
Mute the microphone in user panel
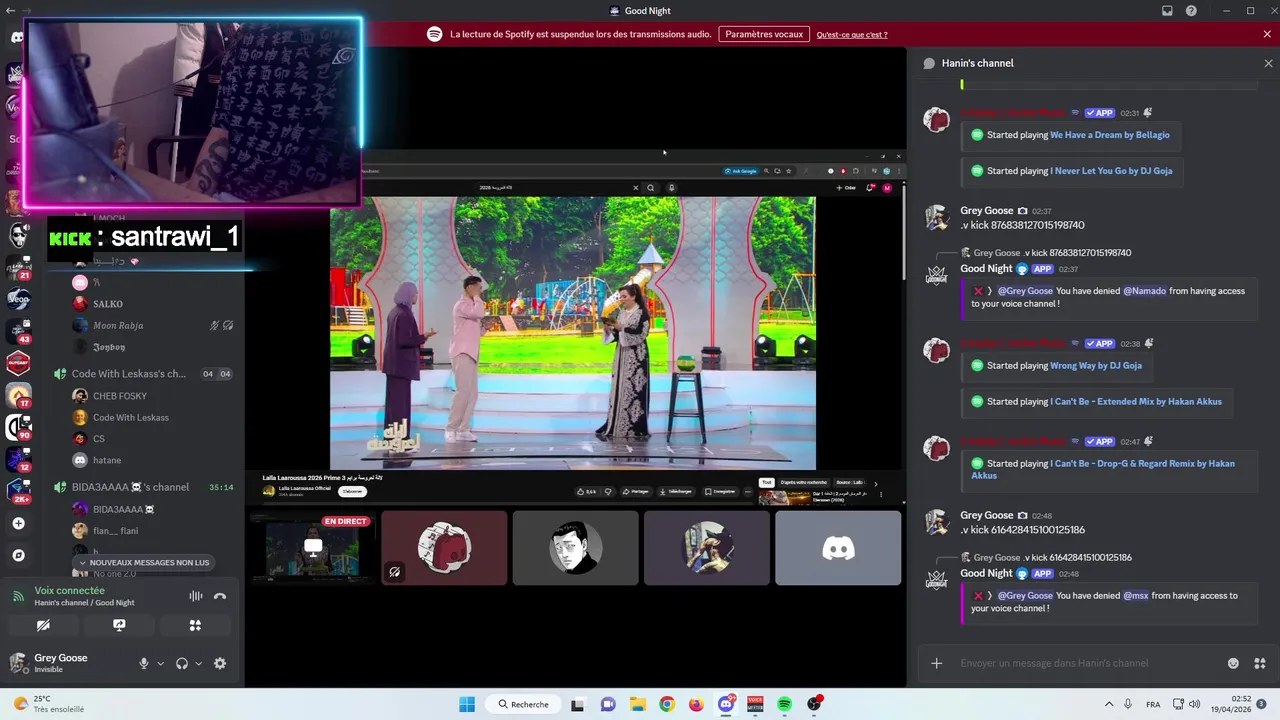point(144,663)
